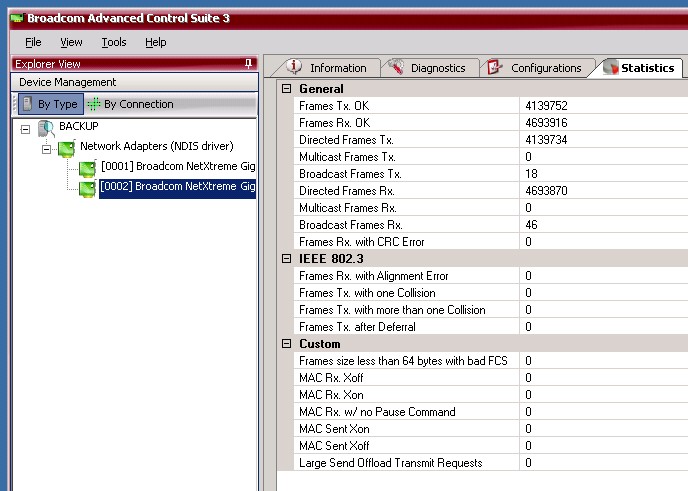This screenshot has width=688, height=491.
Task: Select adapter [0002] Broadcom NetXtreme
Action: click(177, 189)
